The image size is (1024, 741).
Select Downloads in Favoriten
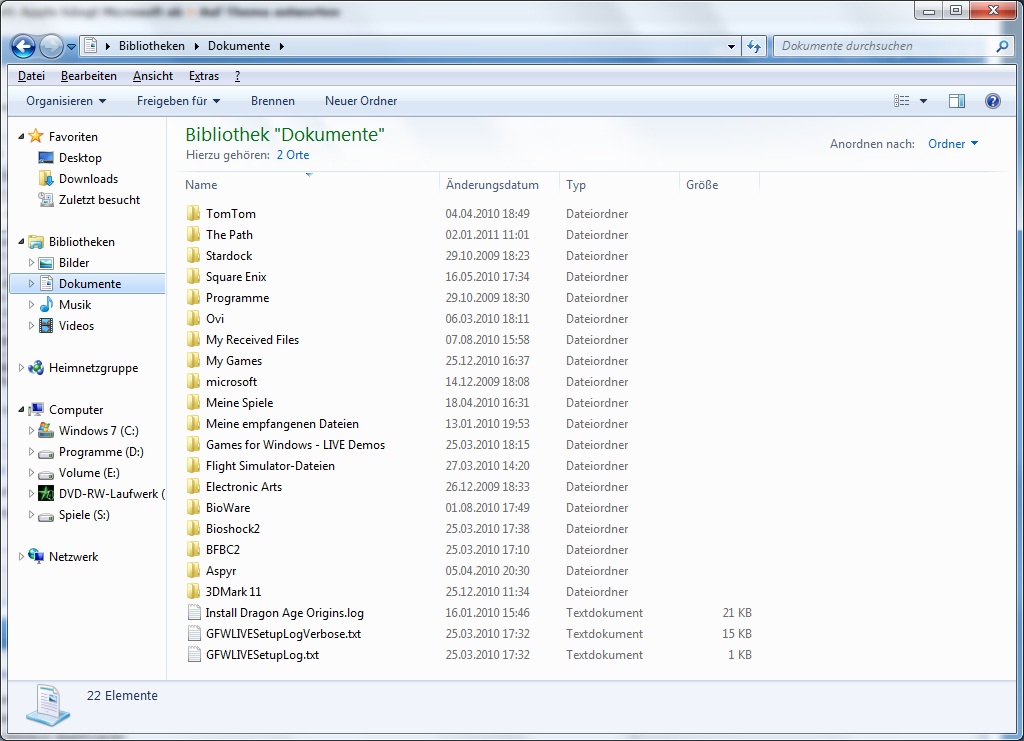click(x=88, y=178)
